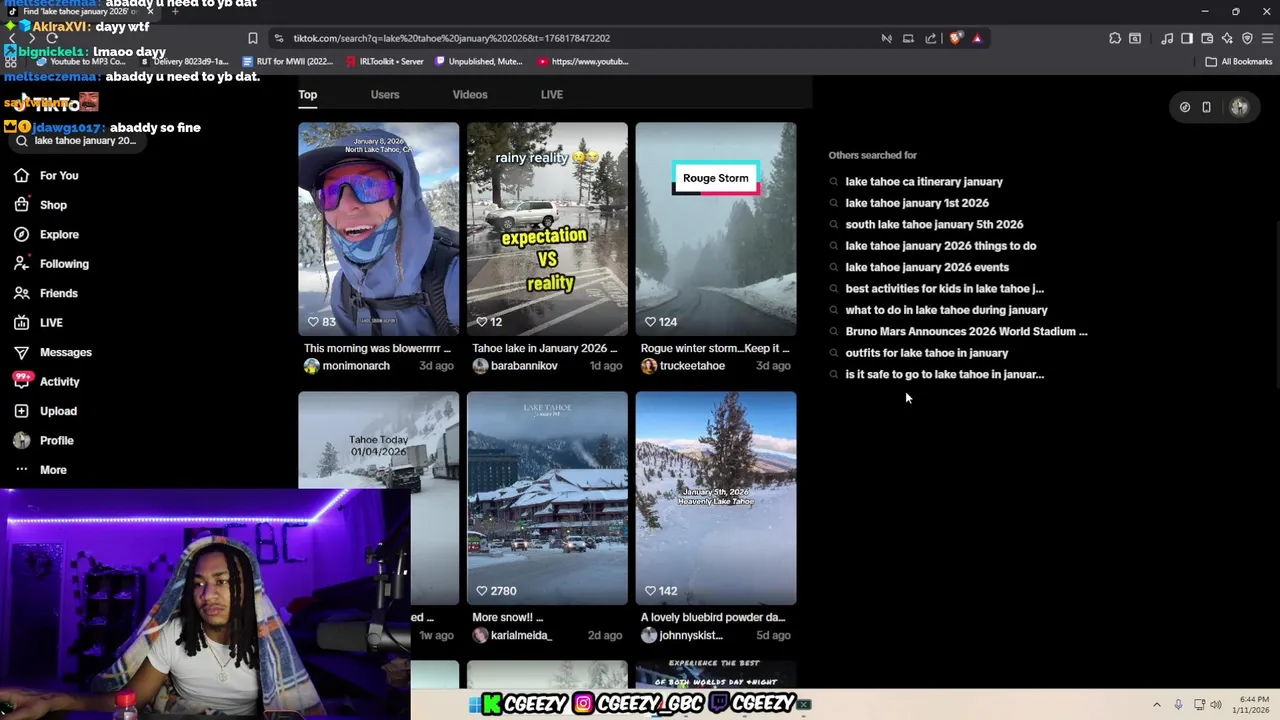The image size is (1280, 720).
Task: Search 'lake tahoe january 1st 2026'
Action: [917, 203]
